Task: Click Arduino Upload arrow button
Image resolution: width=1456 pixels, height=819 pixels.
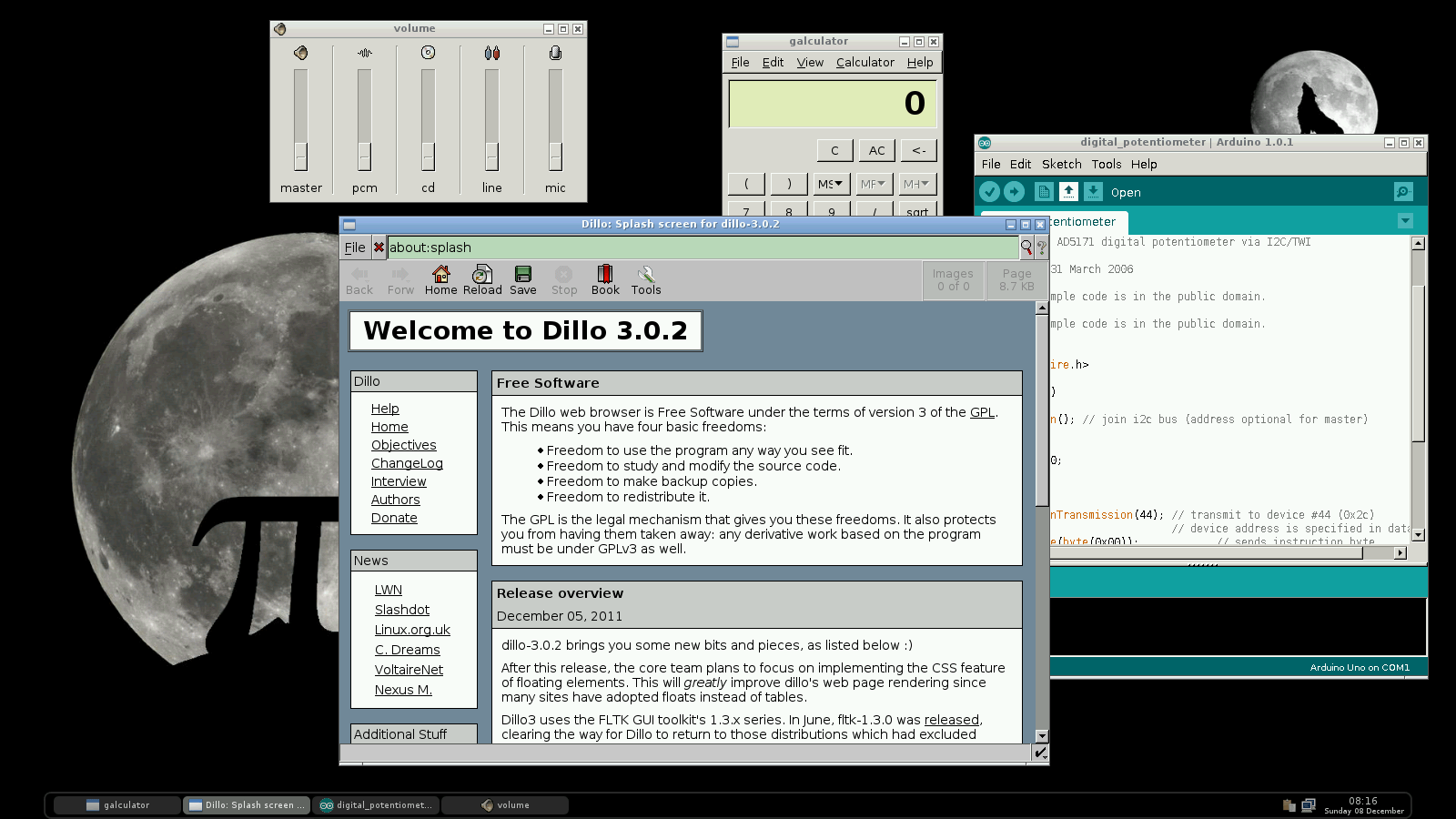Action: pyautogui.click(x=1015, y=192)
